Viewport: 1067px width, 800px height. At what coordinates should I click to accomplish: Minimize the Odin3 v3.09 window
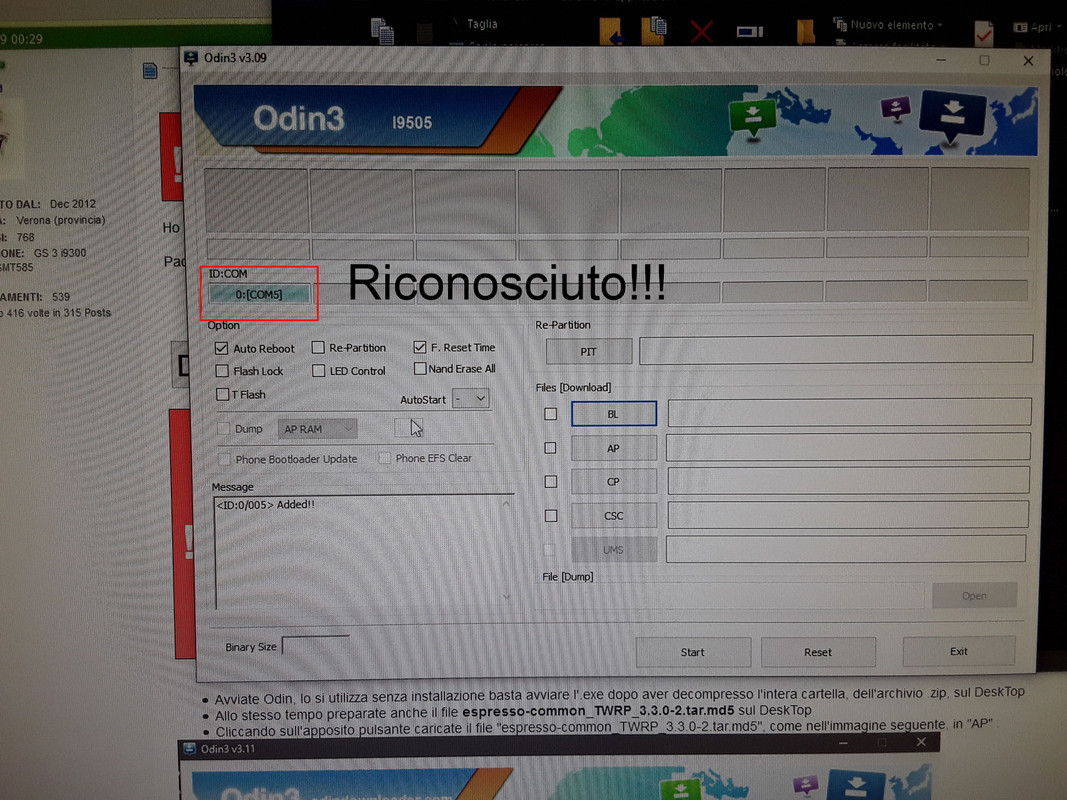[x=941, y=60]
